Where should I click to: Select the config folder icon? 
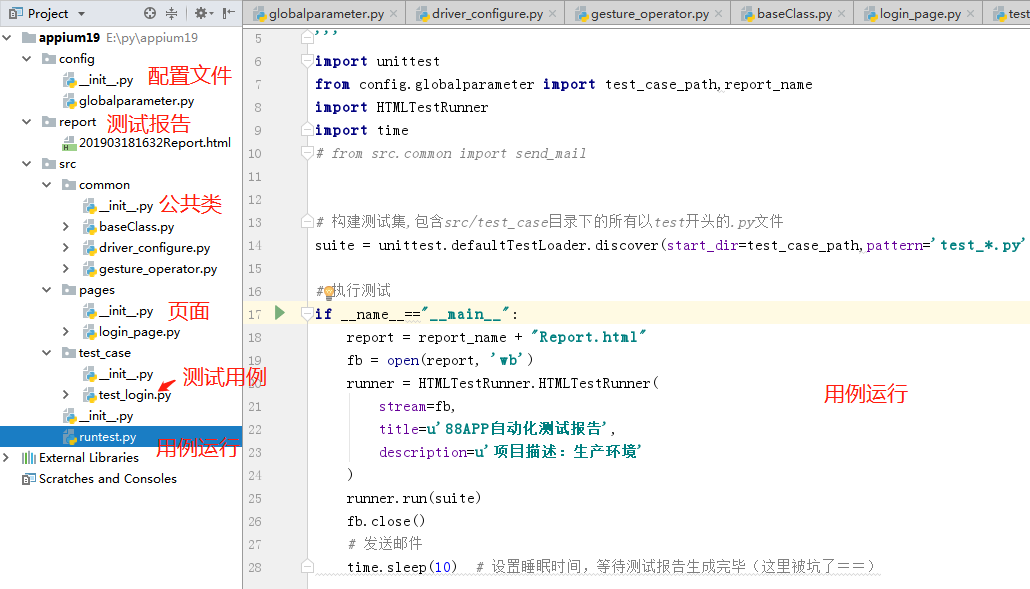[49, 58]
